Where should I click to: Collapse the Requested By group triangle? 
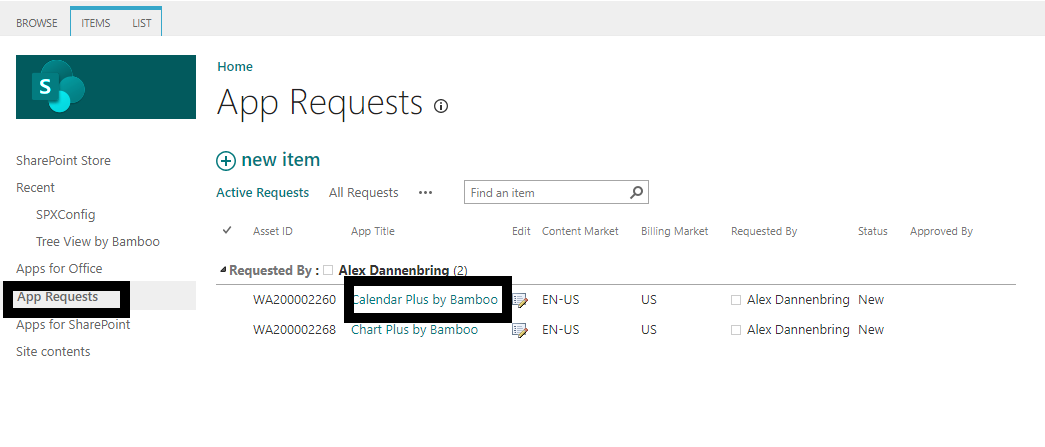coord(223,270)
